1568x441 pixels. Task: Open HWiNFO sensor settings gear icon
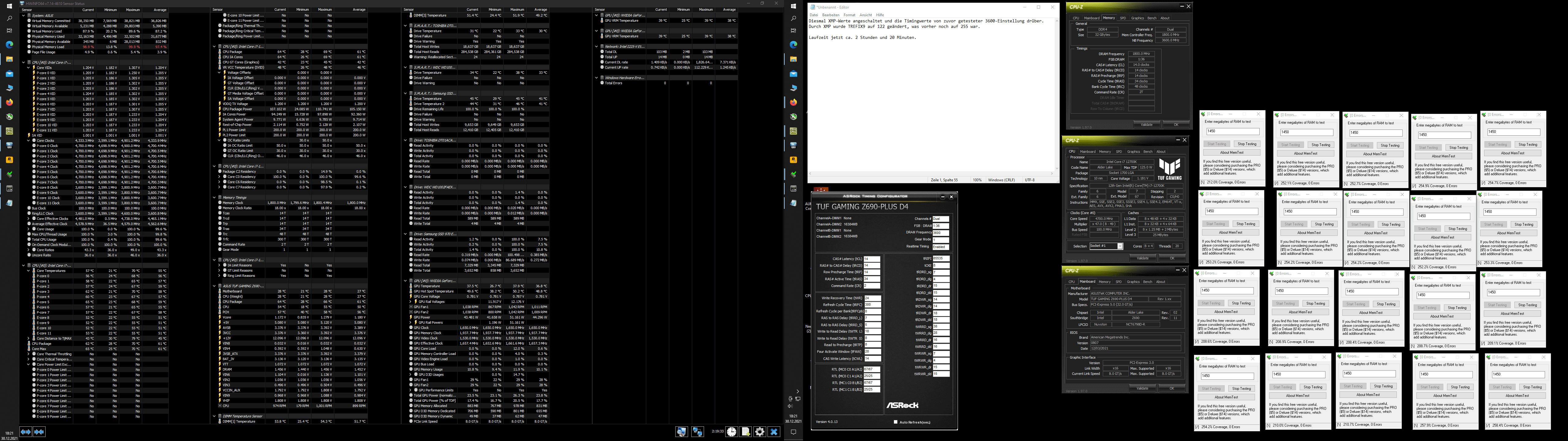759,432
